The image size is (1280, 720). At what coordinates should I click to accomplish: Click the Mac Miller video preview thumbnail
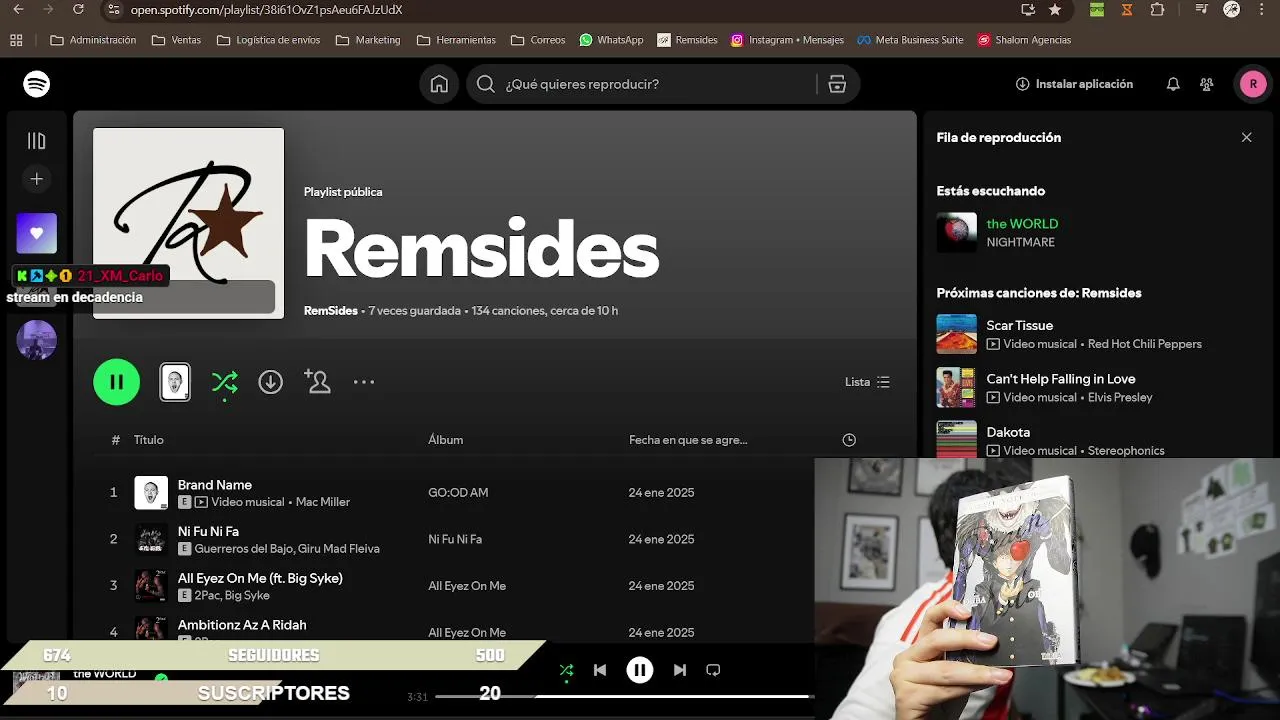[175, 382]
